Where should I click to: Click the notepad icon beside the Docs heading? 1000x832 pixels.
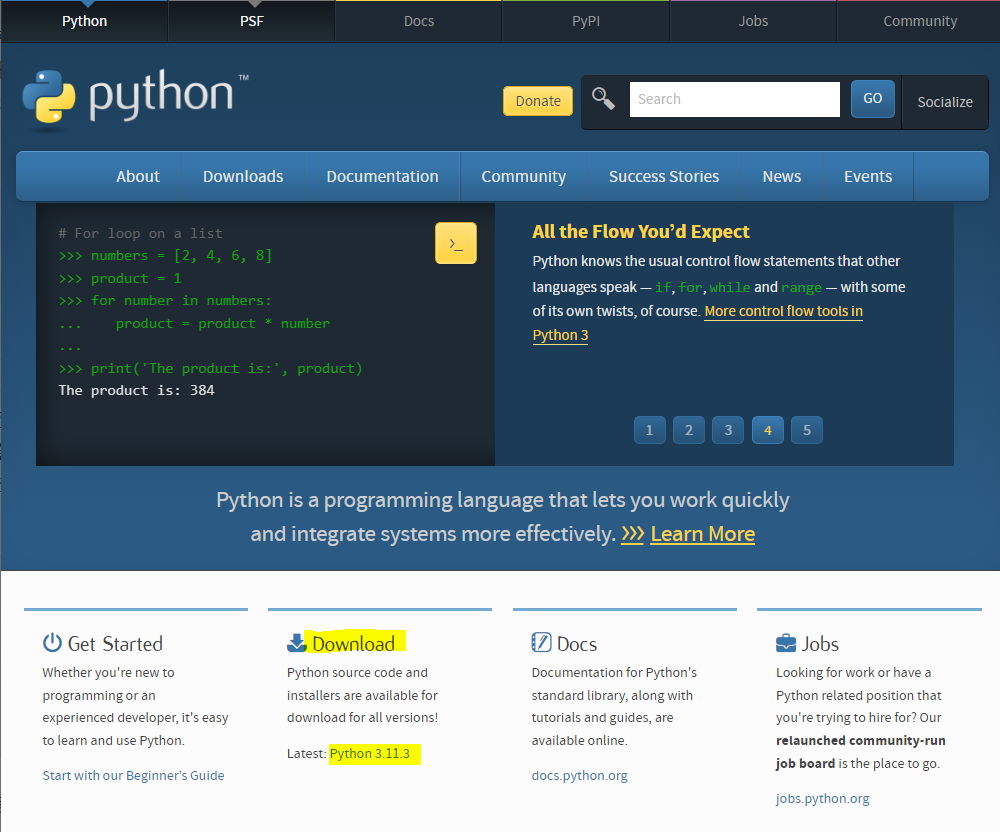pos(541,642)
